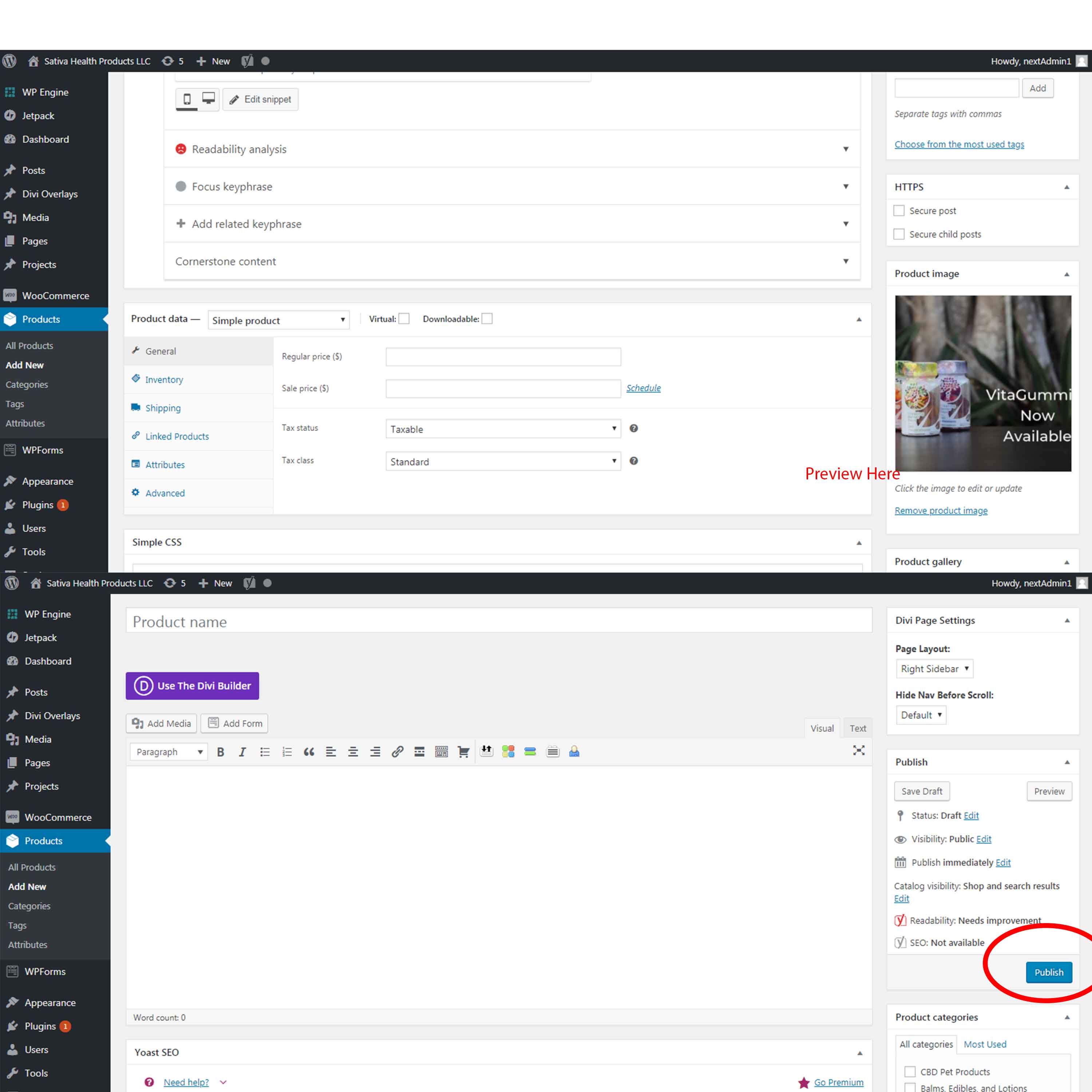This screenshot has height=1092, width=1092.
Task: Click the tabbed lines toolbar icon
Action: coord(553,751)
